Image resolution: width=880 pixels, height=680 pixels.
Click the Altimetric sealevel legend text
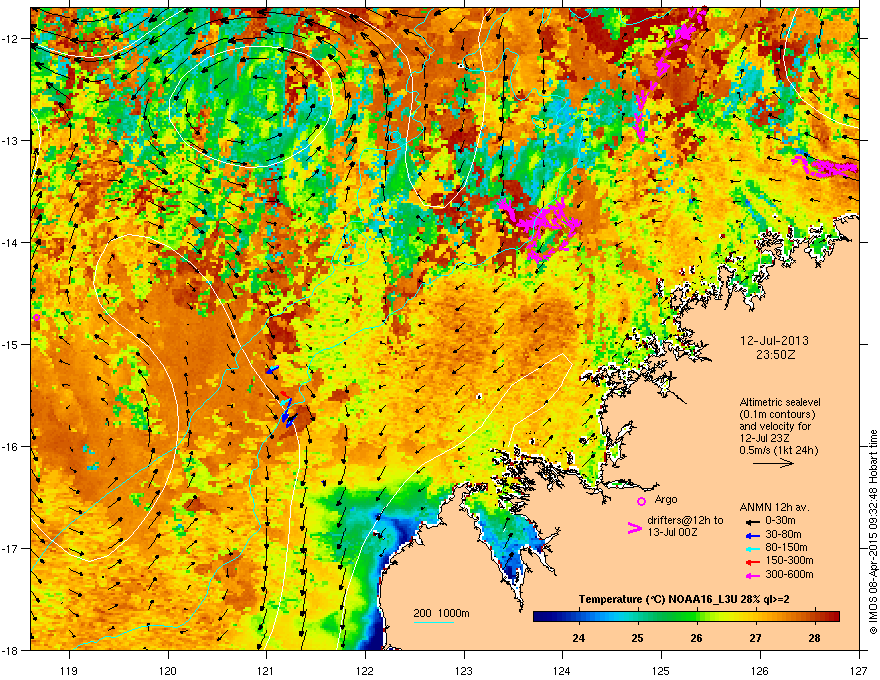tap(780, 402)
